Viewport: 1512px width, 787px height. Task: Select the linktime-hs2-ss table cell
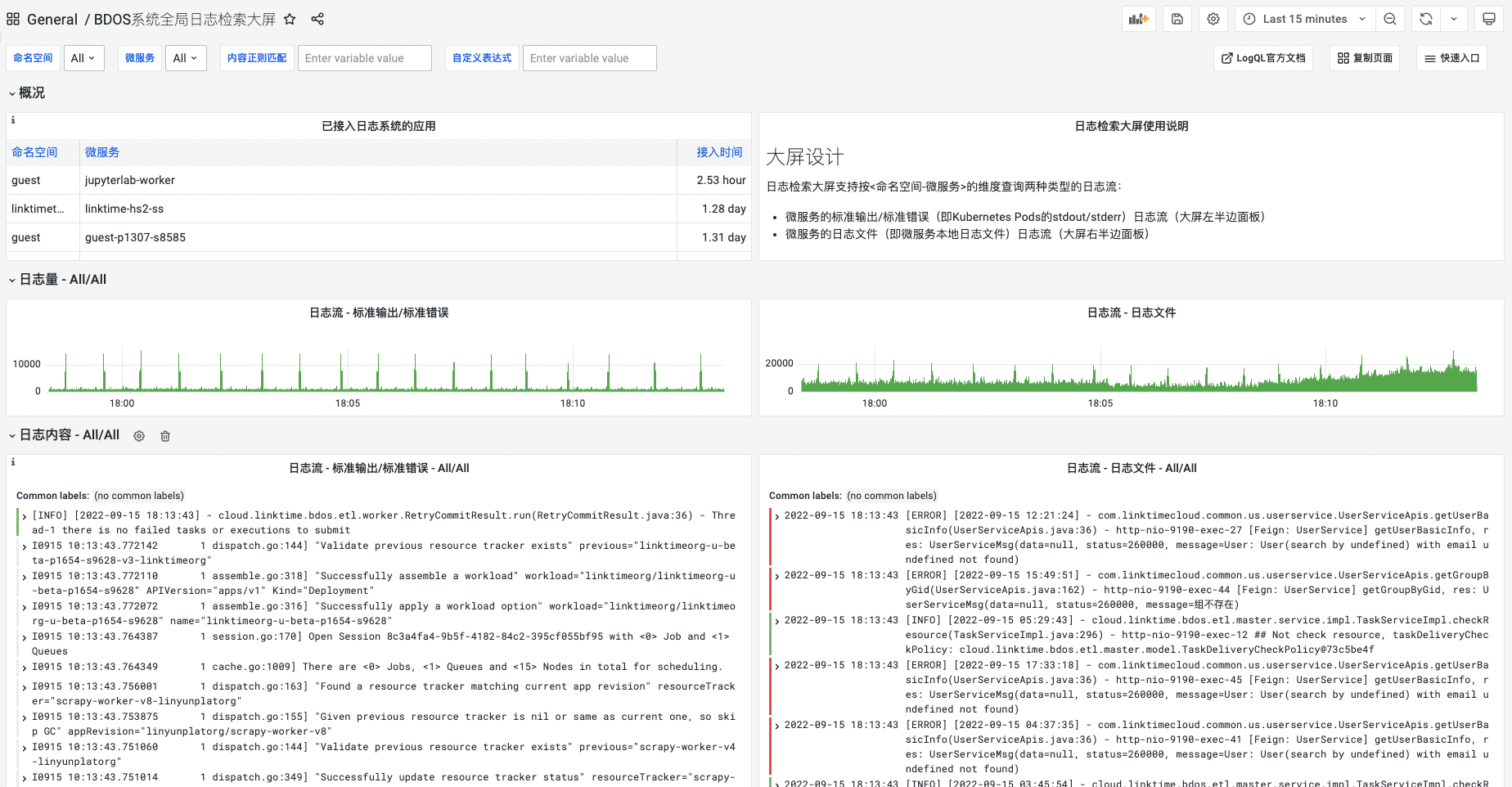[x=378, y=209]
